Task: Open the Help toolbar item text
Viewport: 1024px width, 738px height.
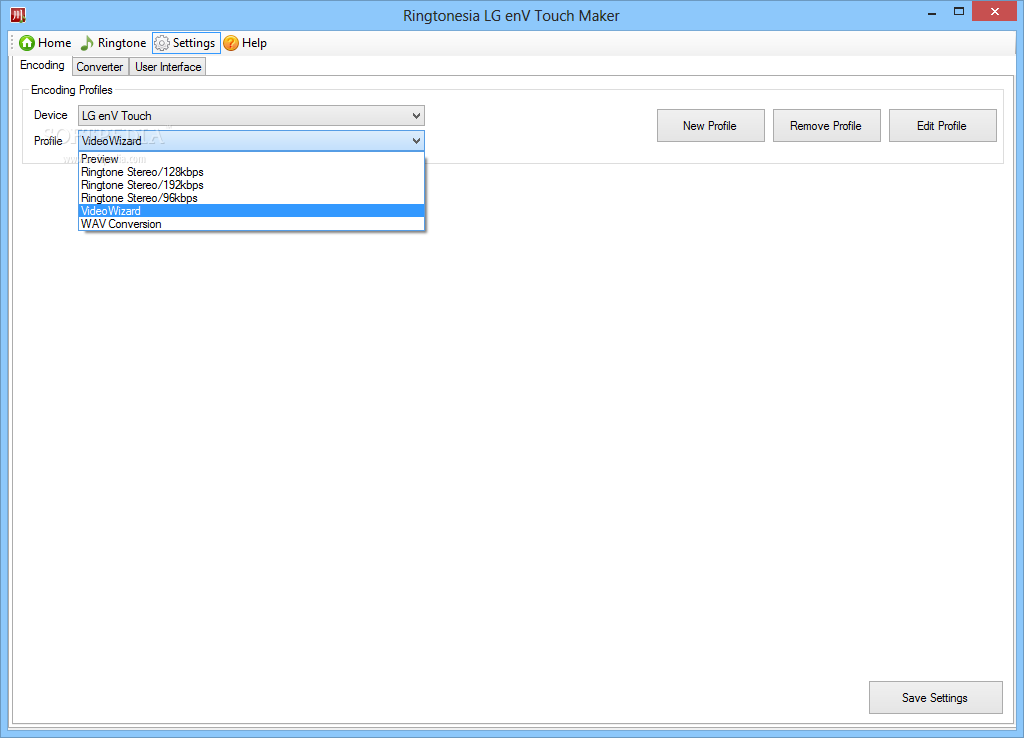Action: [x=255, y=43]
